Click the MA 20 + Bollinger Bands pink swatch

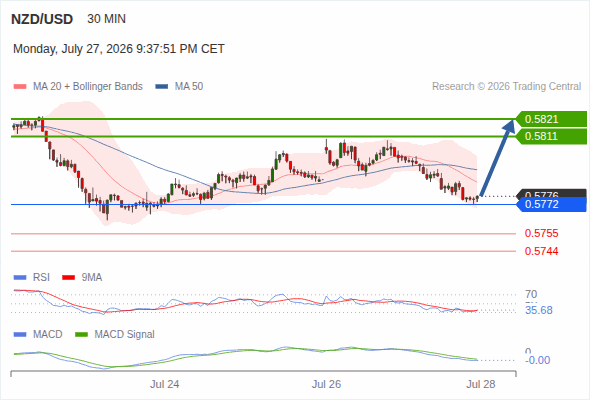[x=20, y=87]
